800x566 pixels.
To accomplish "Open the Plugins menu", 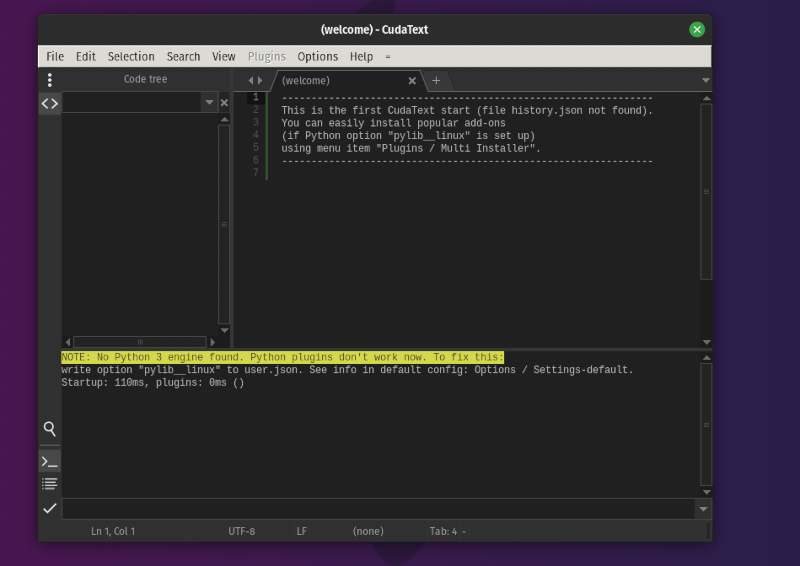I will 267,57.
